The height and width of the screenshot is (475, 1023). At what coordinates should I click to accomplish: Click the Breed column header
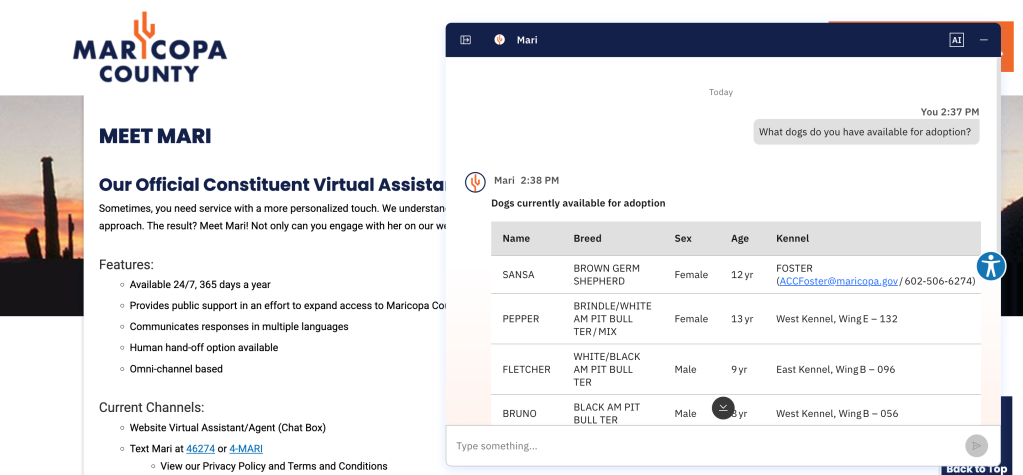(587, 238)
